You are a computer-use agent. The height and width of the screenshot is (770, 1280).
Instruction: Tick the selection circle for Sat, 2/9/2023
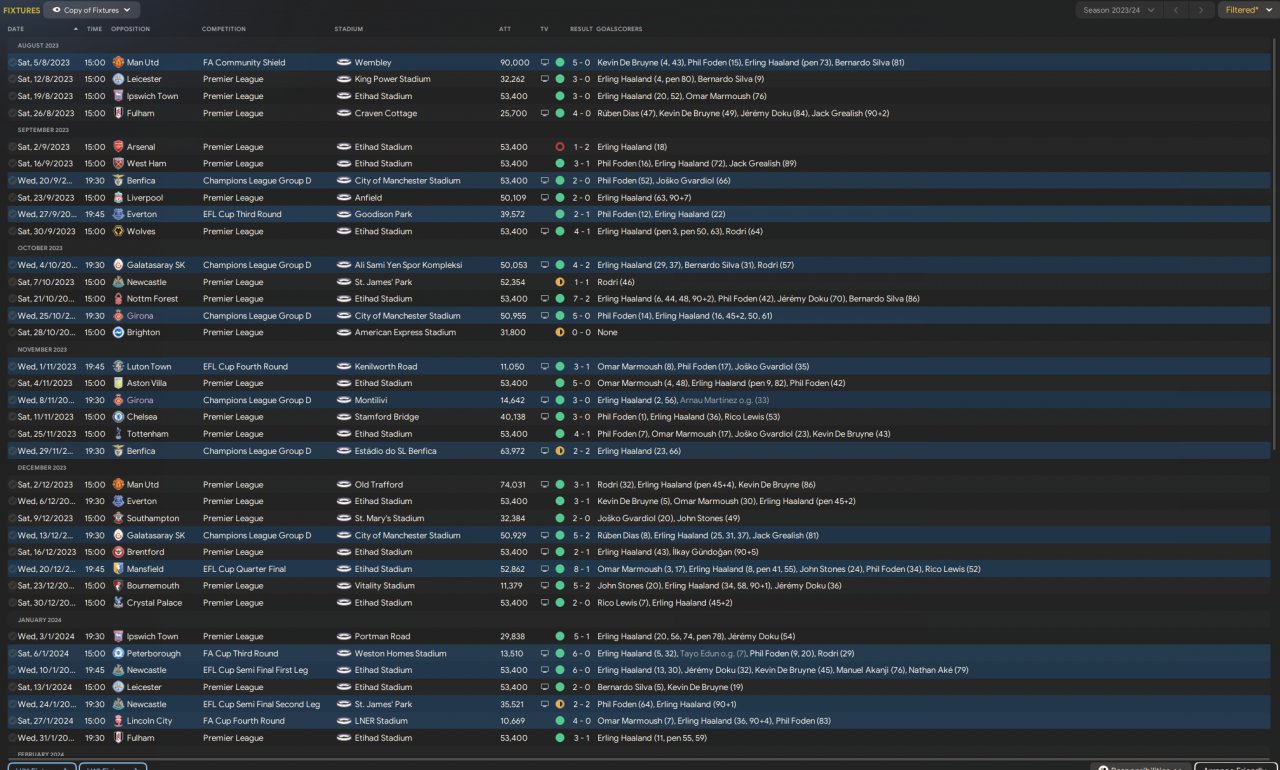(x=12, y=147)
